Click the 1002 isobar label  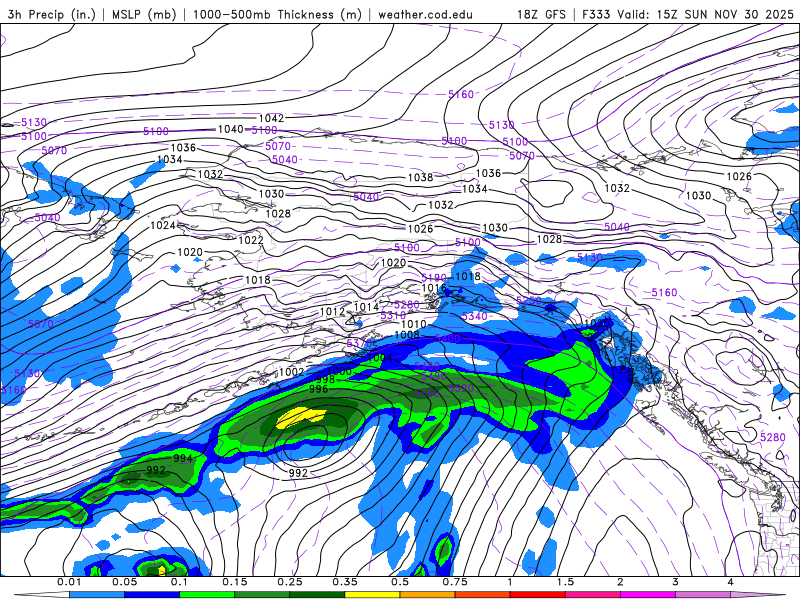(x=292, y=372)
